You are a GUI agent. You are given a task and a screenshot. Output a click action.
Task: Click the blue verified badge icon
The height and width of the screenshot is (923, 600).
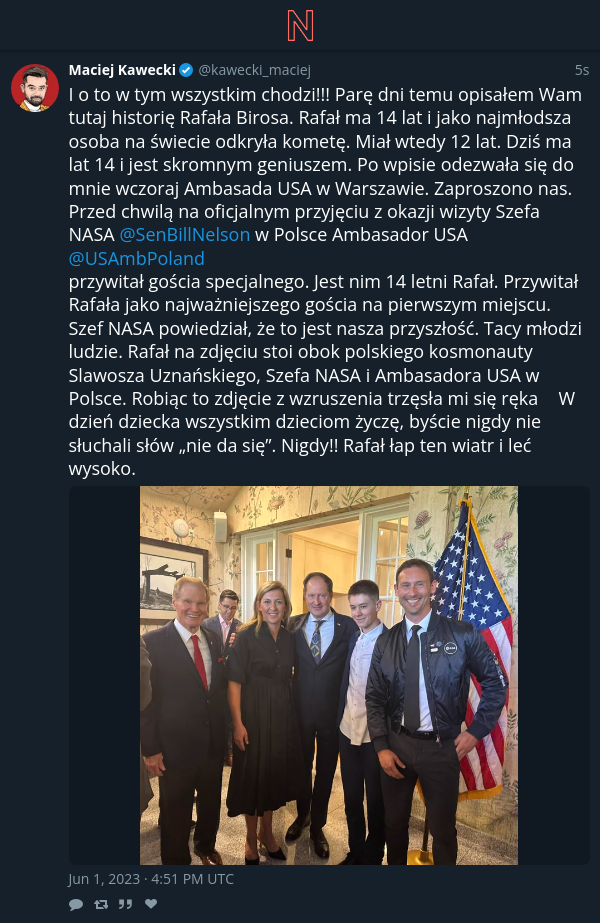[x=186, y=70]
